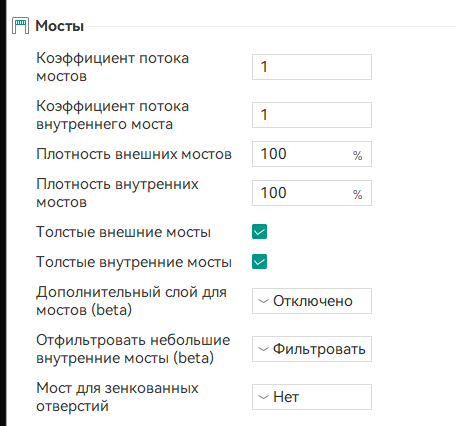This screenshot has width=456, height=426.
Task: Click the Мосты bridge section icon
Action: coord(20,26)
